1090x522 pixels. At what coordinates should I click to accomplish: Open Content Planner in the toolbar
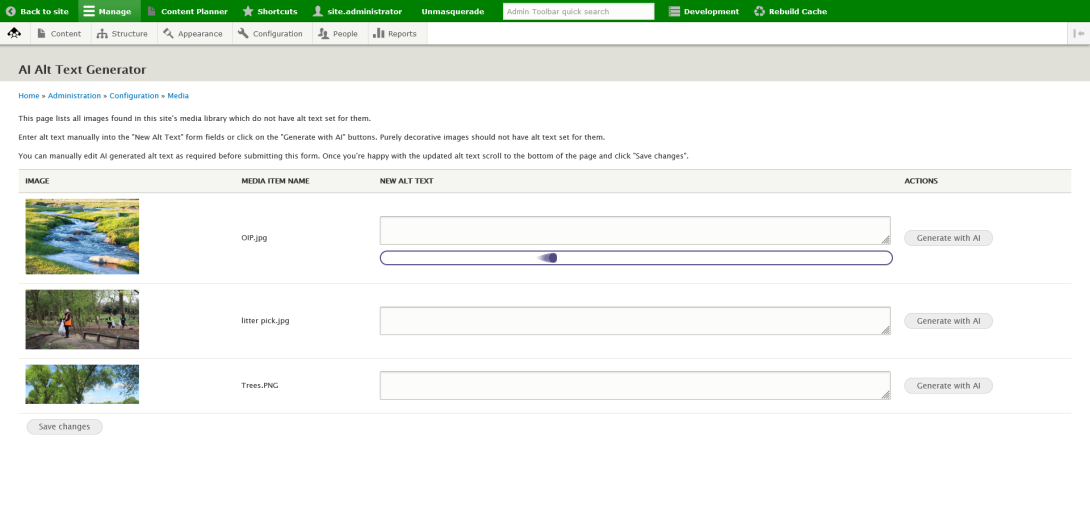pos(187,11)
